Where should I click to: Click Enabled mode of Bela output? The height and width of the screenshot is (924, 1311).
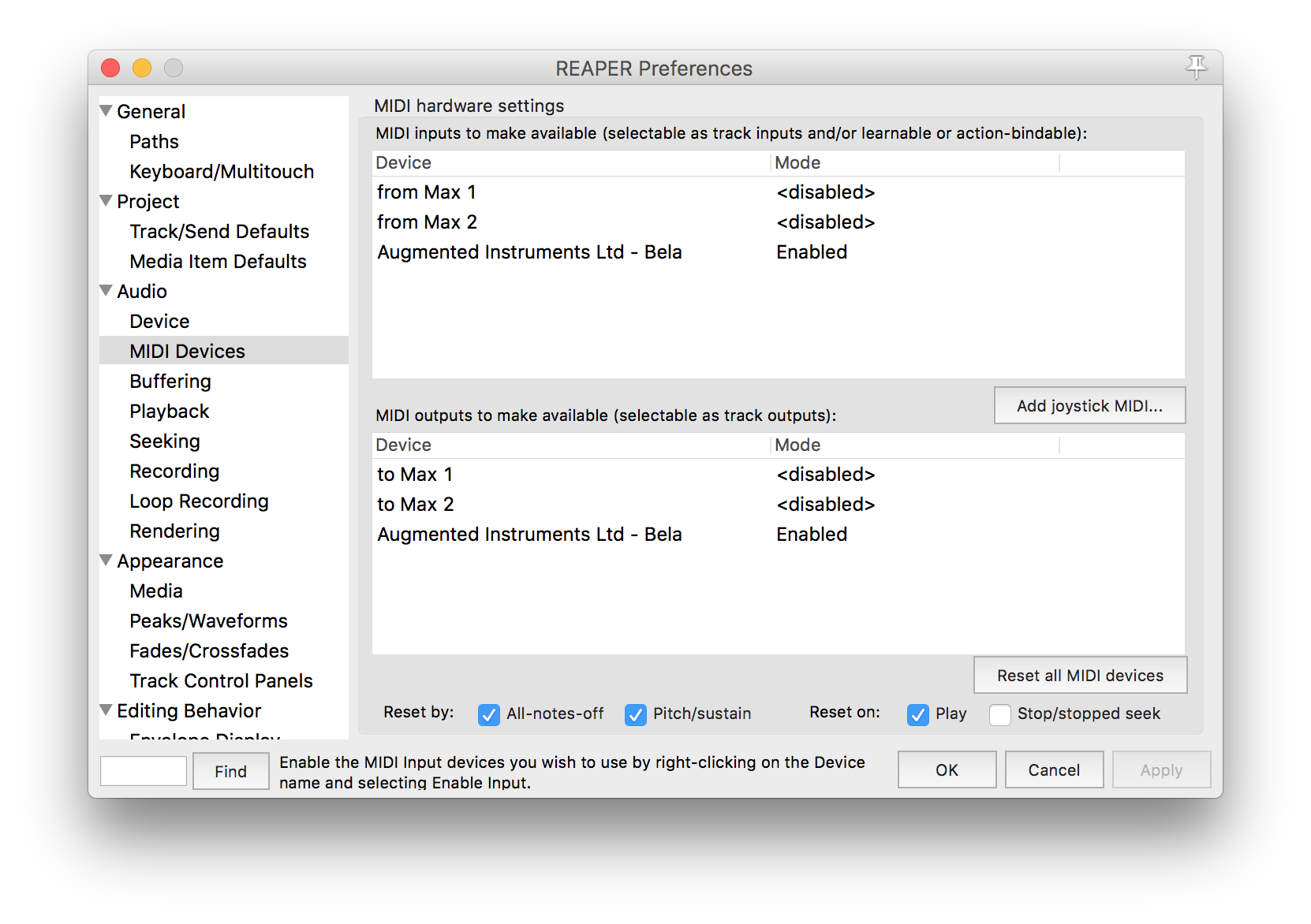[x=812, y=535]
